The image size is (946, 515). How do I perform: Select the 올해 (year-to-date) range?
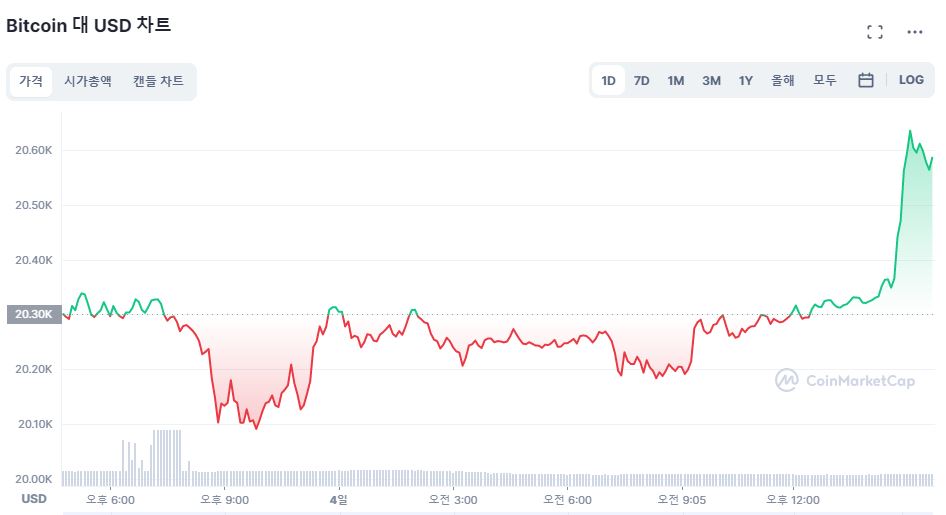coord(783,80)
